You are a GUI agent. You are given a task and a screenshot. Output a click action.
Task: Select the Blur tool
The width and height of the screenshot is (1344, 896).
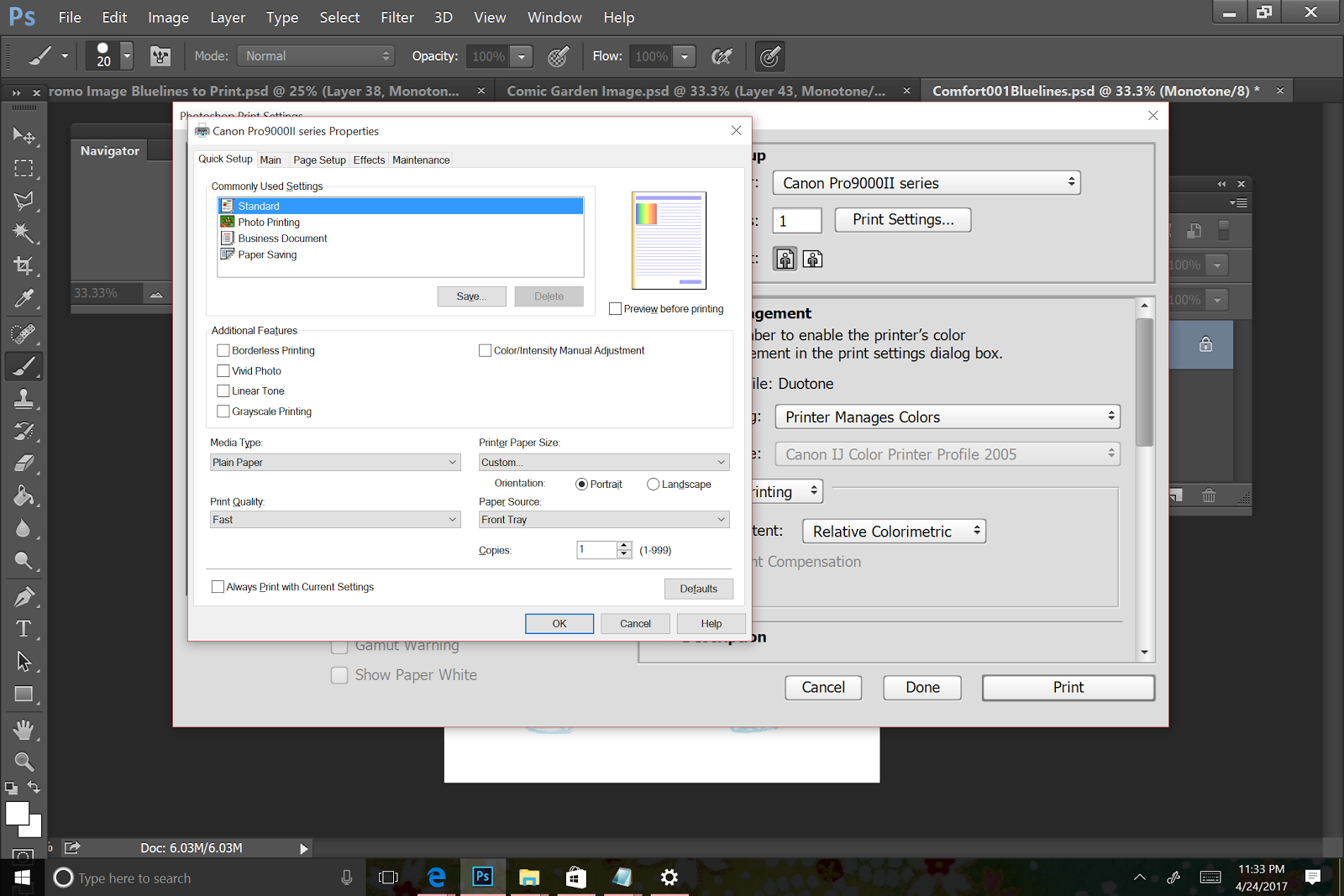point(24,528)
